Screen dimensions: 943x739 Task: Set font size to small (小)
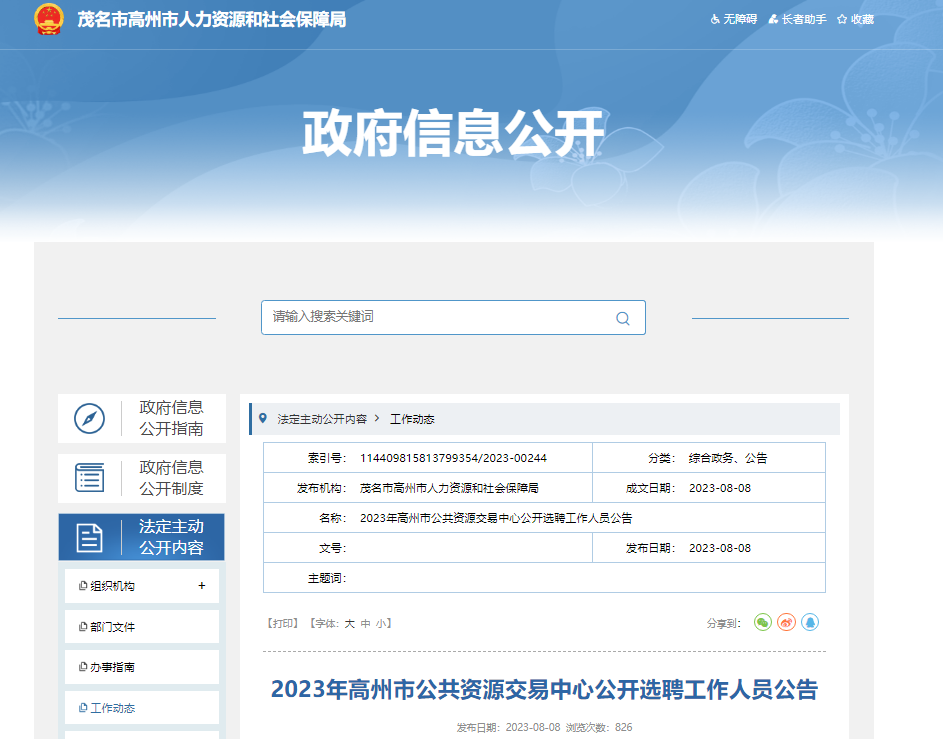tap(381, 623)
